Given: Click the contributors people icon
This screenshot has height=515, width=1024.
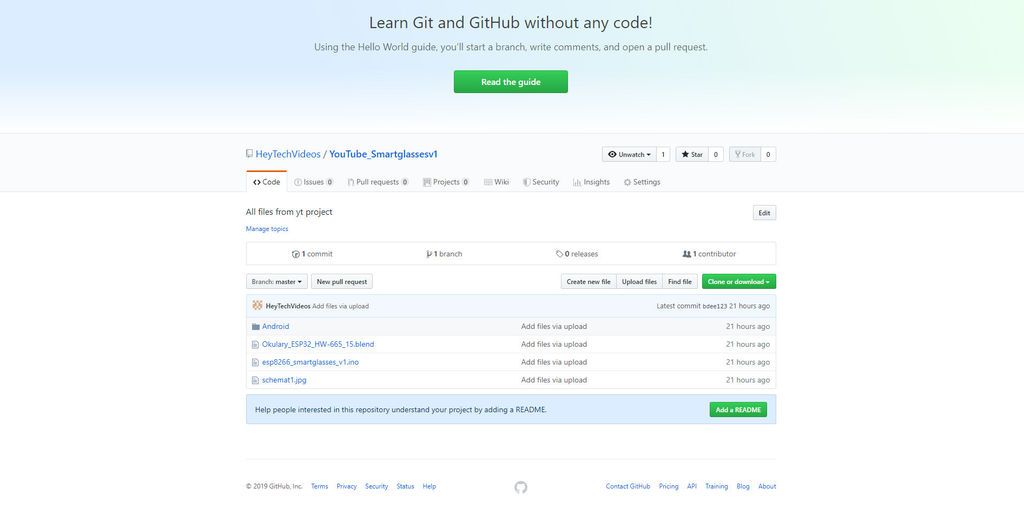Looking at the screenshot, I should [687, 254].
